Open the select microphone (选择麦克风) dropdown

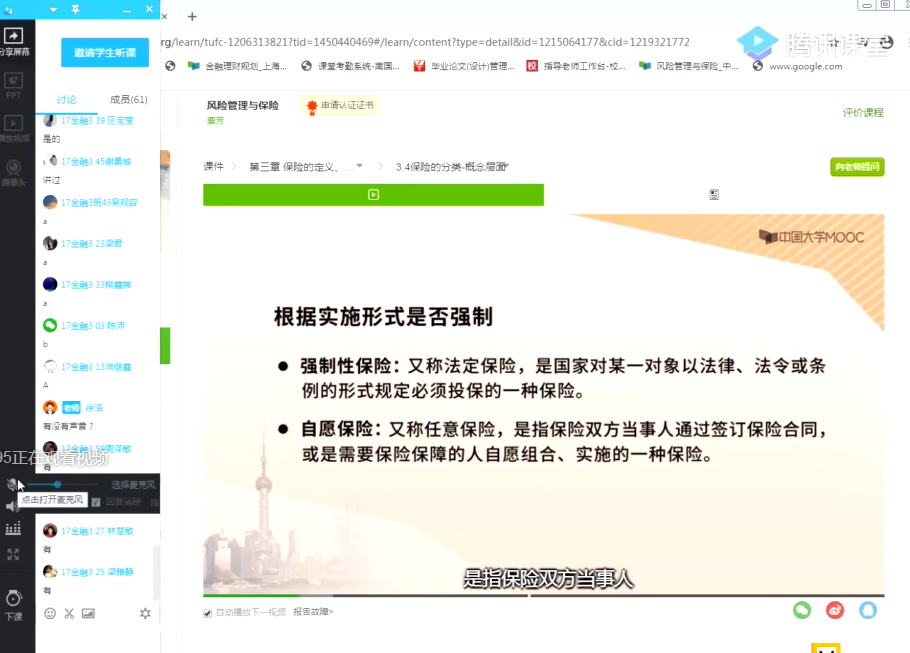click(131, 484)
